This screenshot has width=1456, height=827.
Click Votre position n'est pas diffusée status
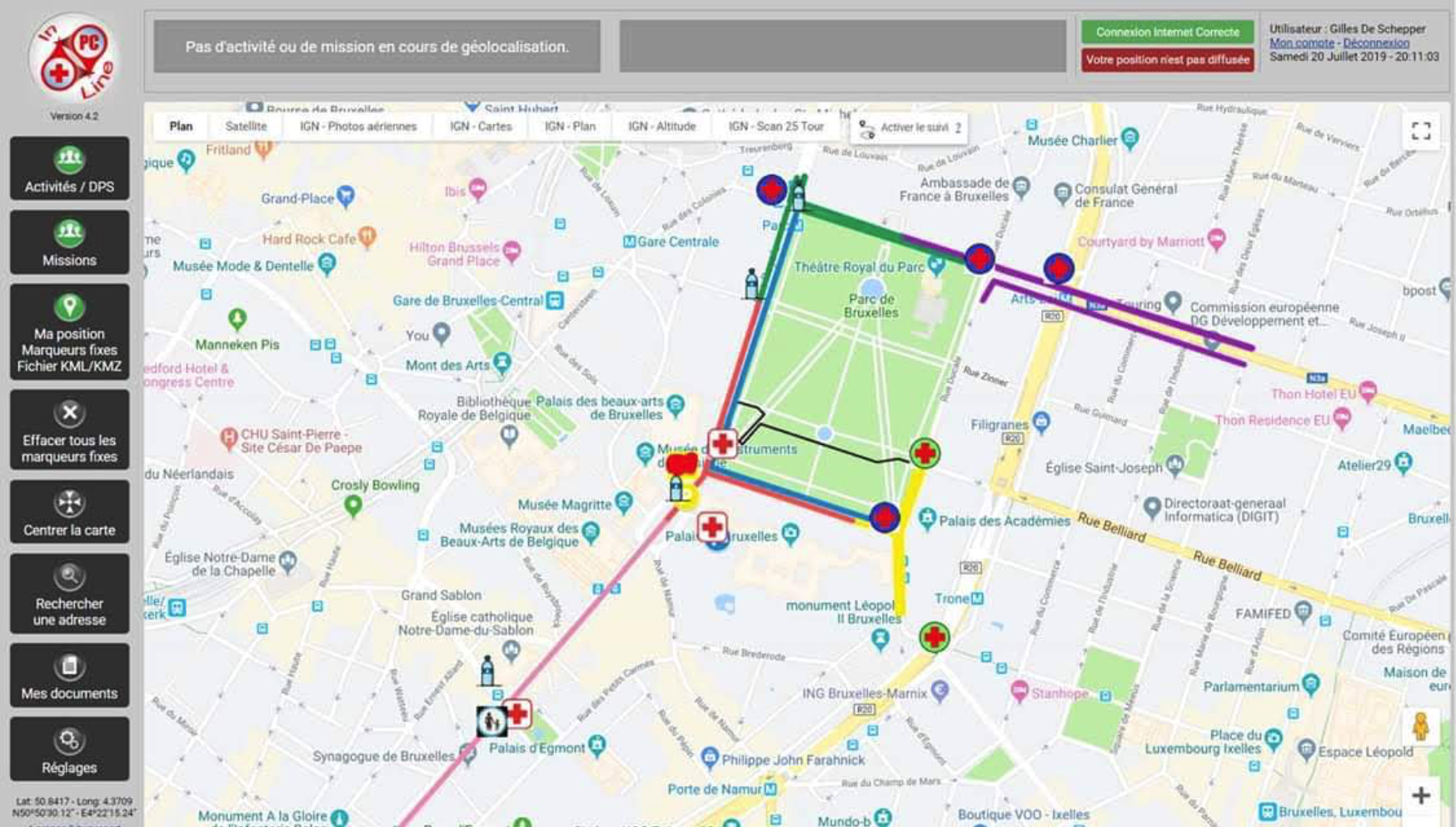[x=1167, y=60]
